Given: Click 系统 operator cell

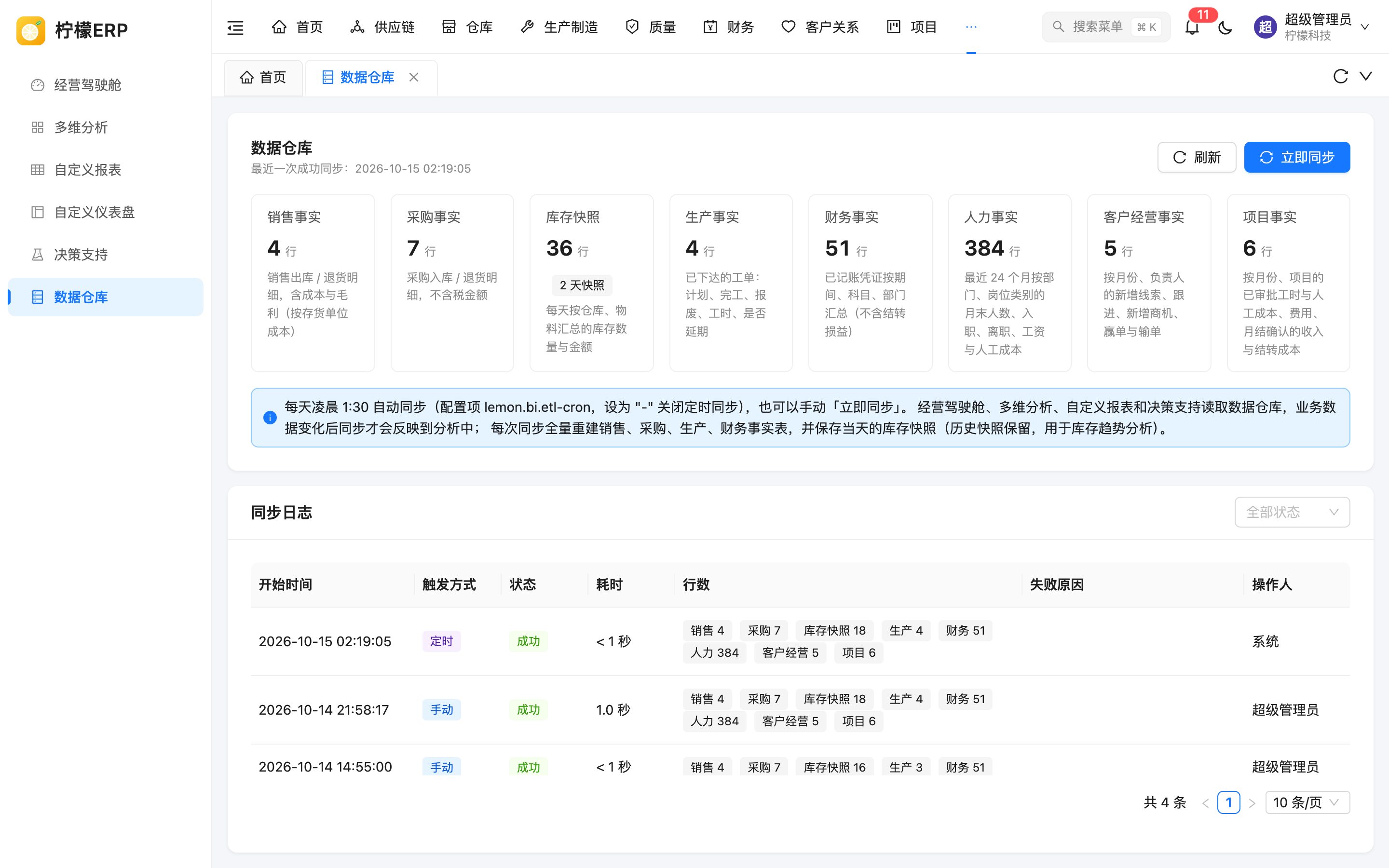Looking at the screenshot, I should click(1266, 641).
